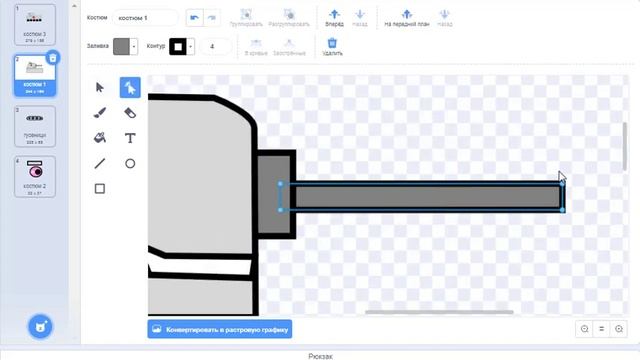This screenshot has width=640, height=360.
Task: Zoom out the canvas
Action: (x=584, y=329)
